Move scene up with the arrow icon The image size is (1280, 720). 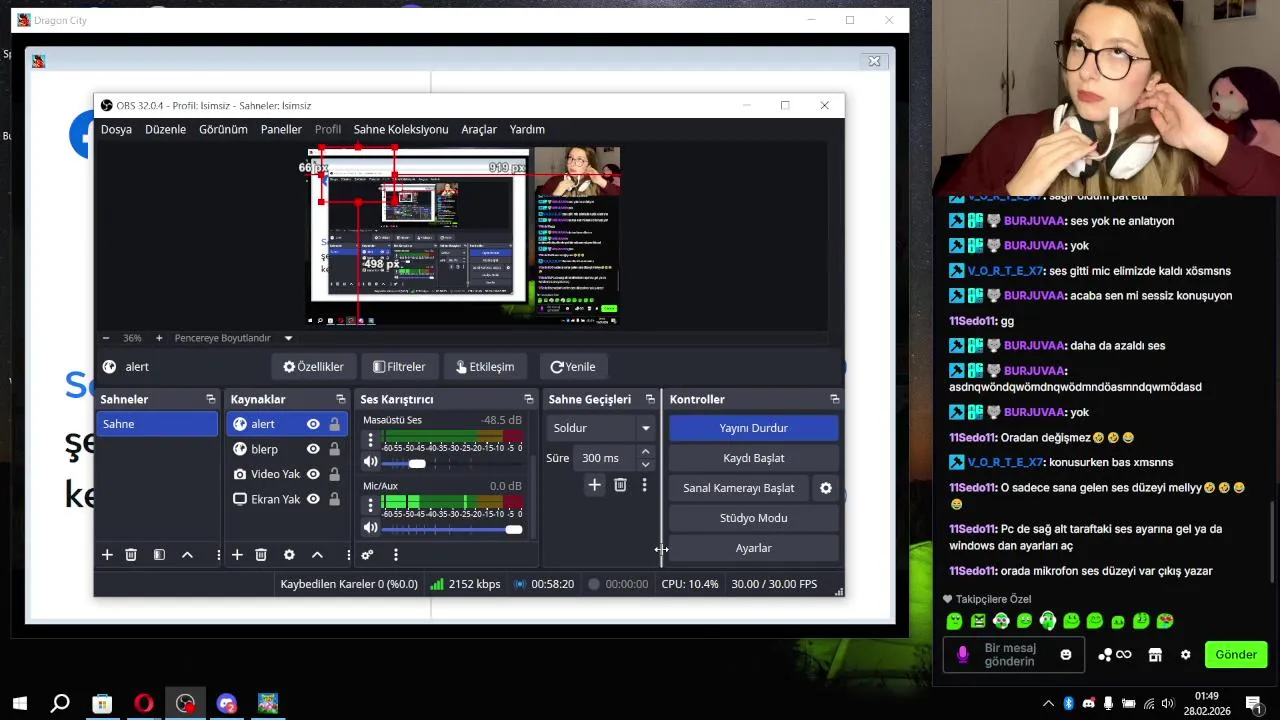[187, 555]
